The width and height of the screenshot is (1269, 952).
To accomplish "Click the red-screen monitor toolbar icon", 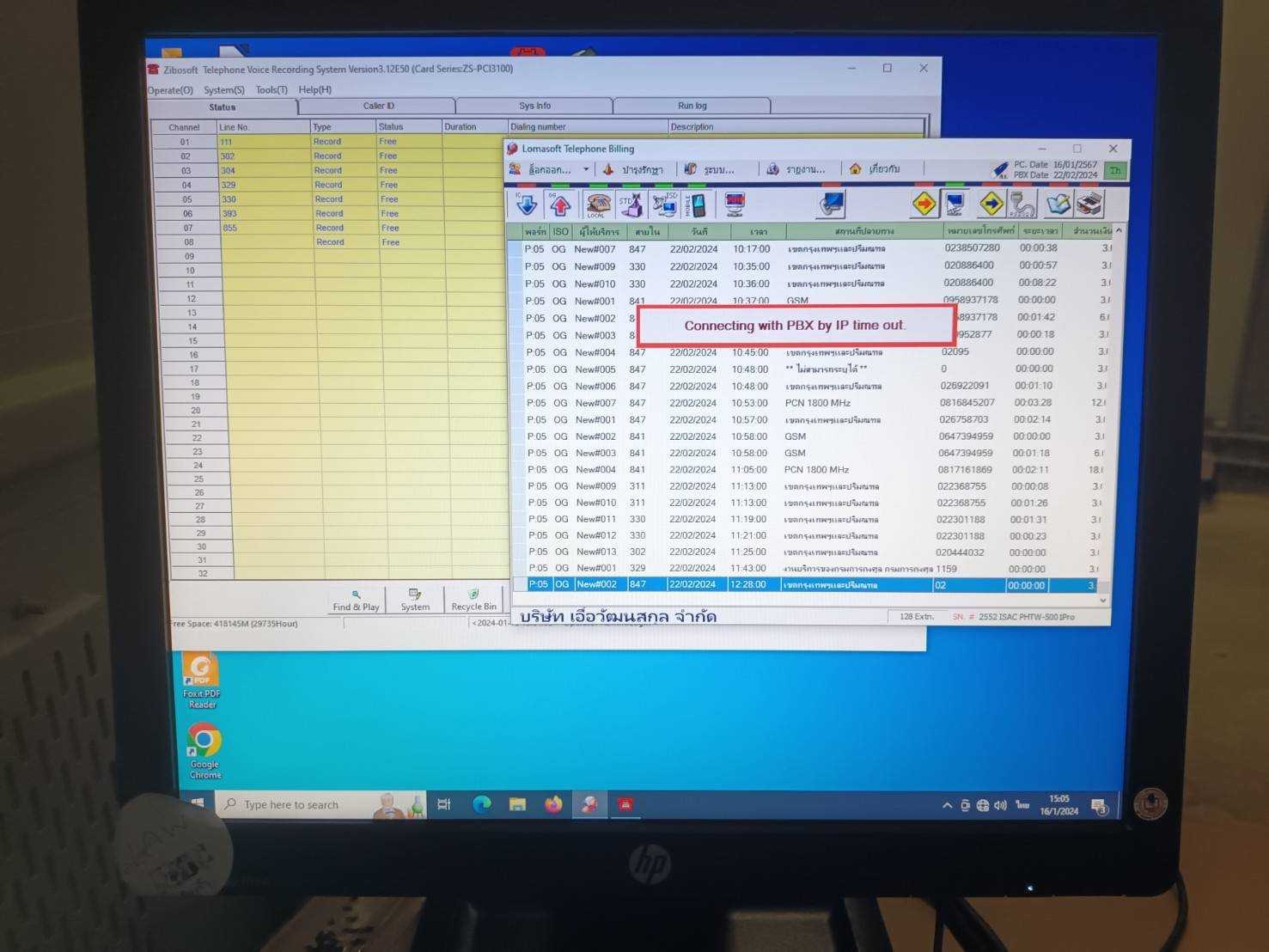I will (735, 204).
